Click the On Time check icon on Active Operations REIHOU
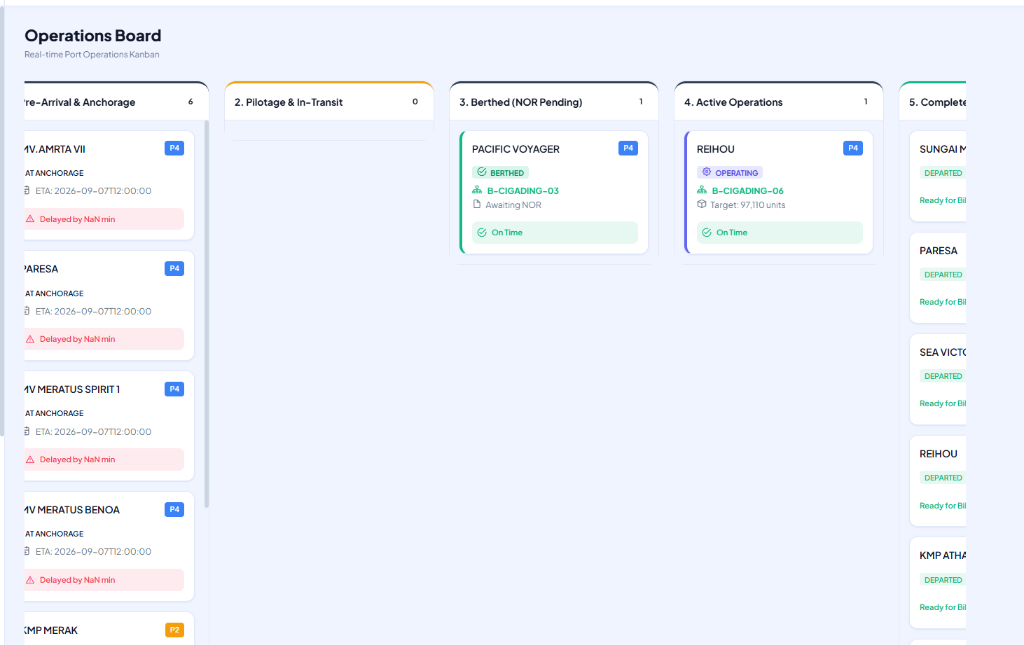This screenshot has height=645, width=1024. click(707, 232)
